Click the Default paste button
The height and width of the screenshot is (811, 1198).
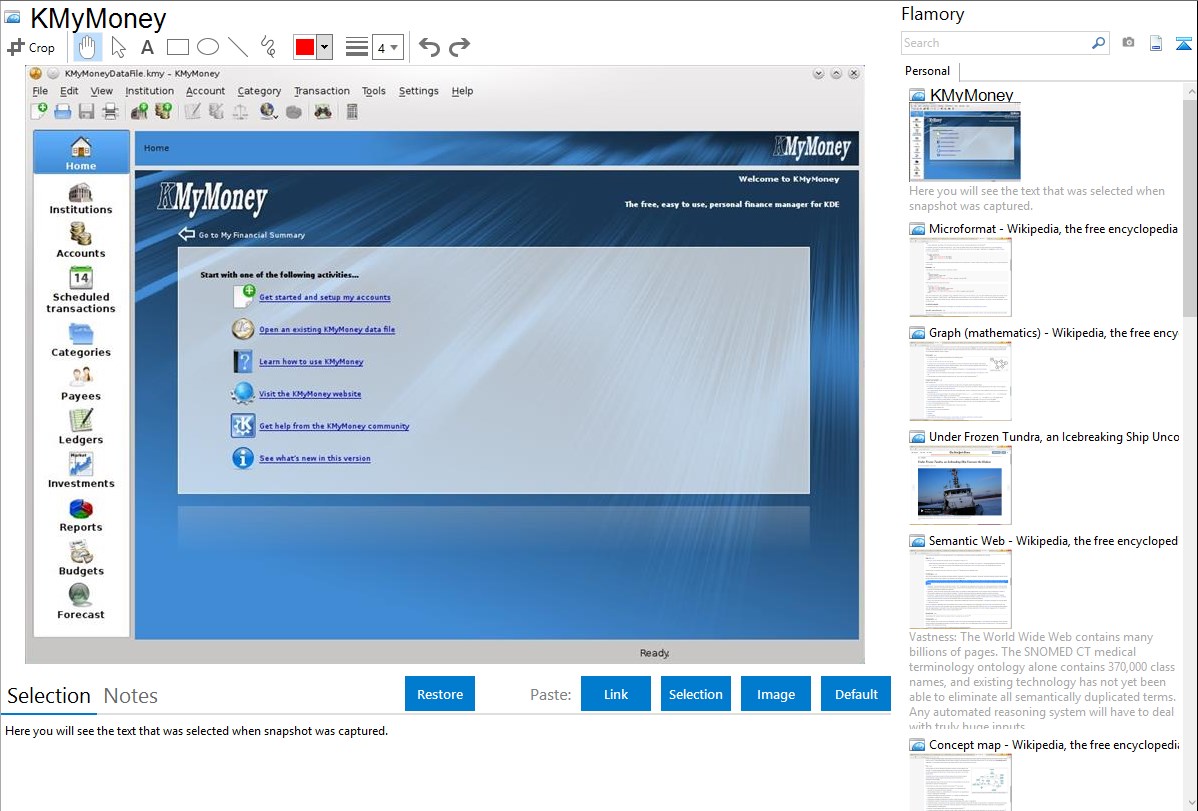point(856,694)
